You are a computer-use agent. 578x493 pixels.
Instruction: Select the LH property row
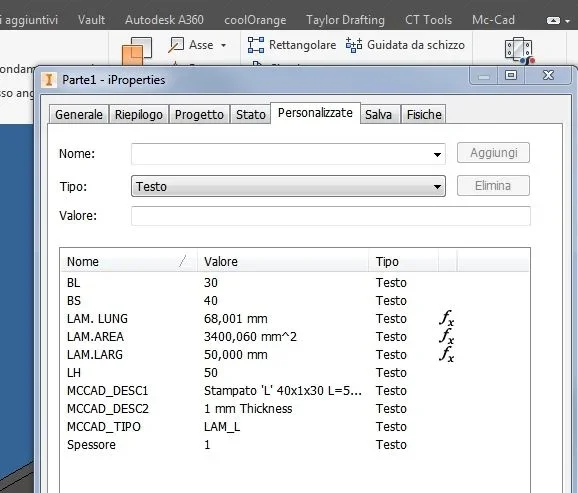click(x=295, y=372)
